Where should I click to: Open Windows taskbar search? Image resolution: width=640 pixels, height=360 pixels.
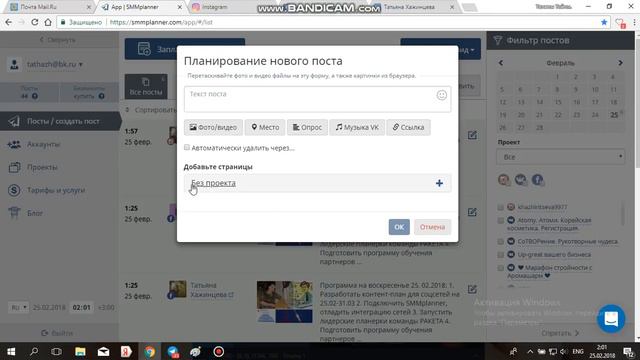pyautogui.click(x=34, y=351)
